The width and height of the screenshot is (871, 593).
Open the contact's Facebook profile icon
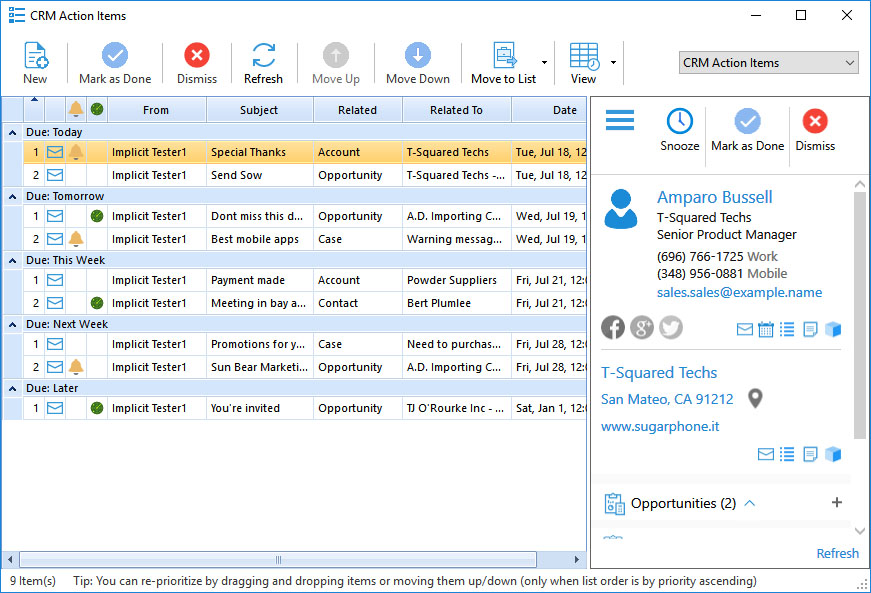(x=613, y=327)
